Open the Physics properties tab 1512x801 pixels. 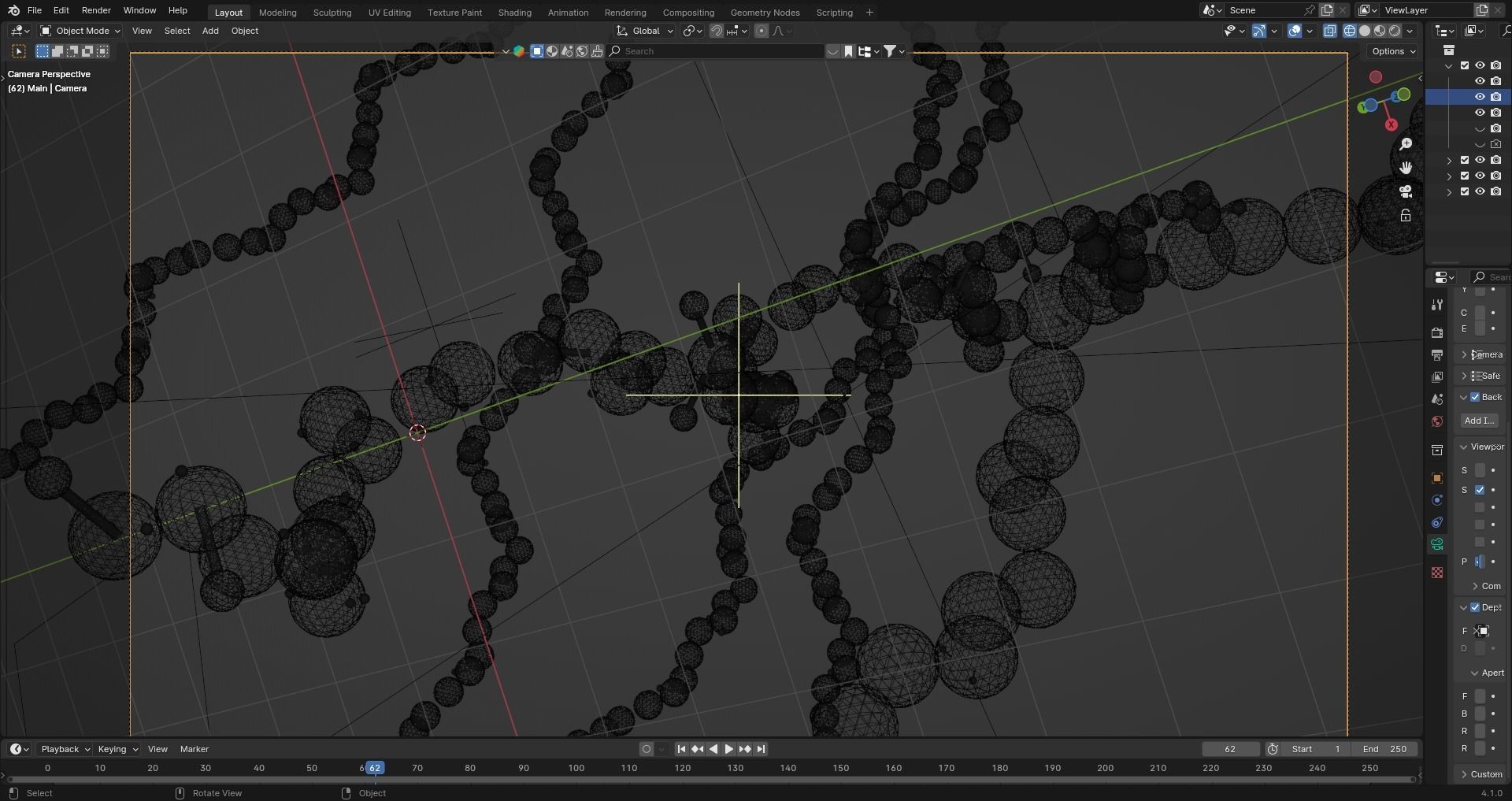coord(1437,500)
